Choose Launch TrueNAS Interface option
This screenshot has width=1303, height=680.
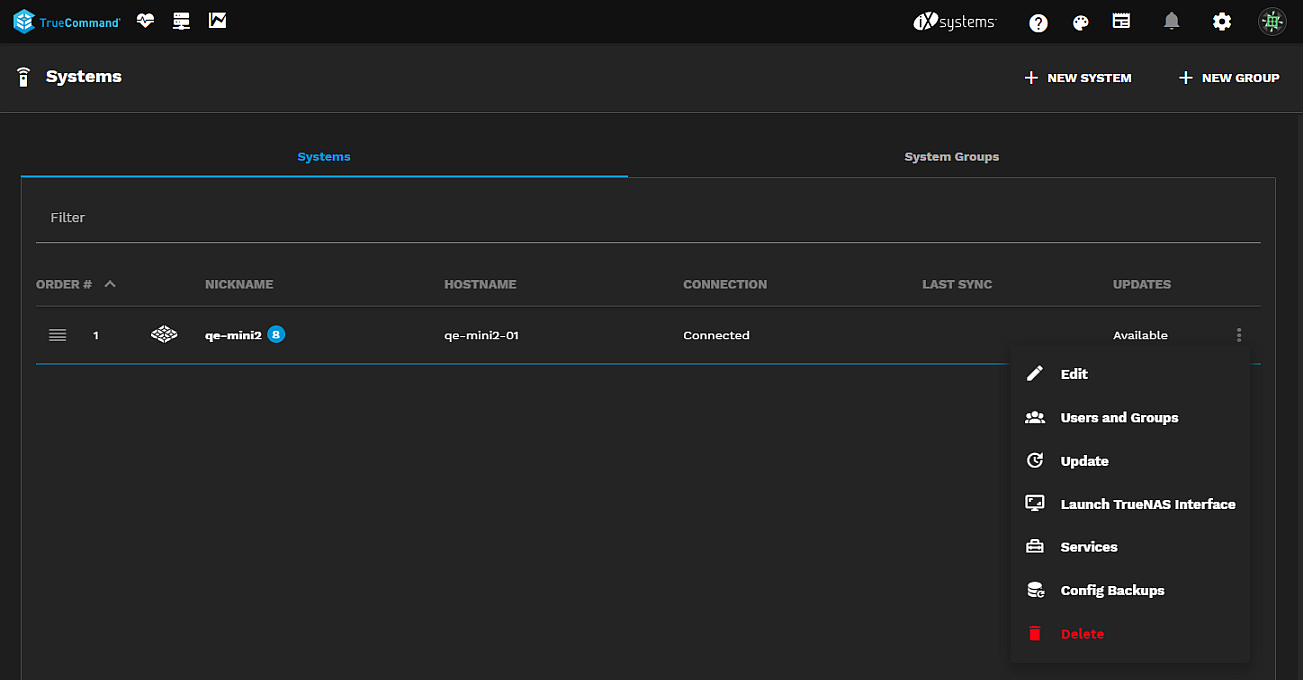click(1147, 504)
